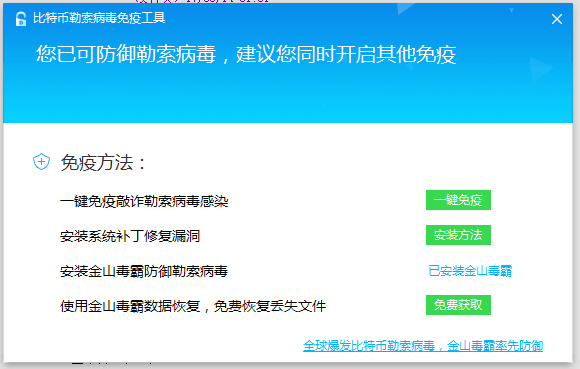Open the 全球爆发比特币勒索病毒 news link
The image size is (580, 369).
[423, 346]
